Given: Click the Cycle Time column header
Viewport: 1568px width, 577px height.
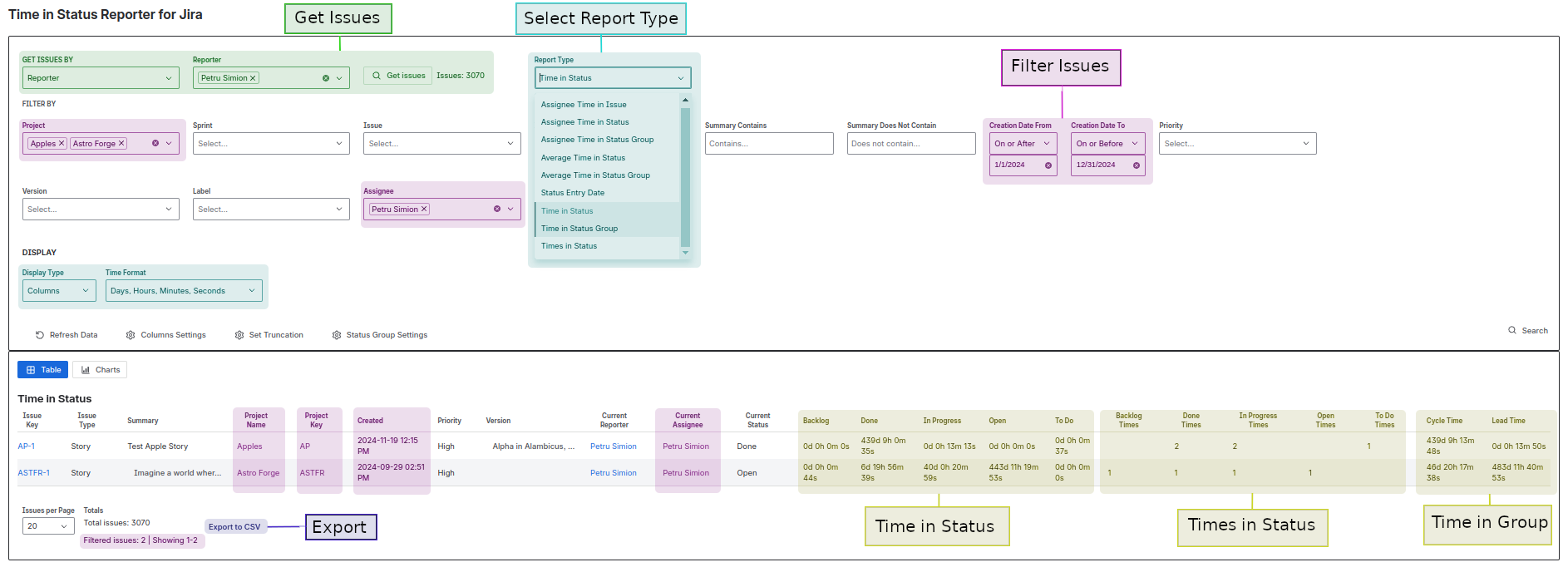Looking at the screenshot, I should pos(1444,421).
